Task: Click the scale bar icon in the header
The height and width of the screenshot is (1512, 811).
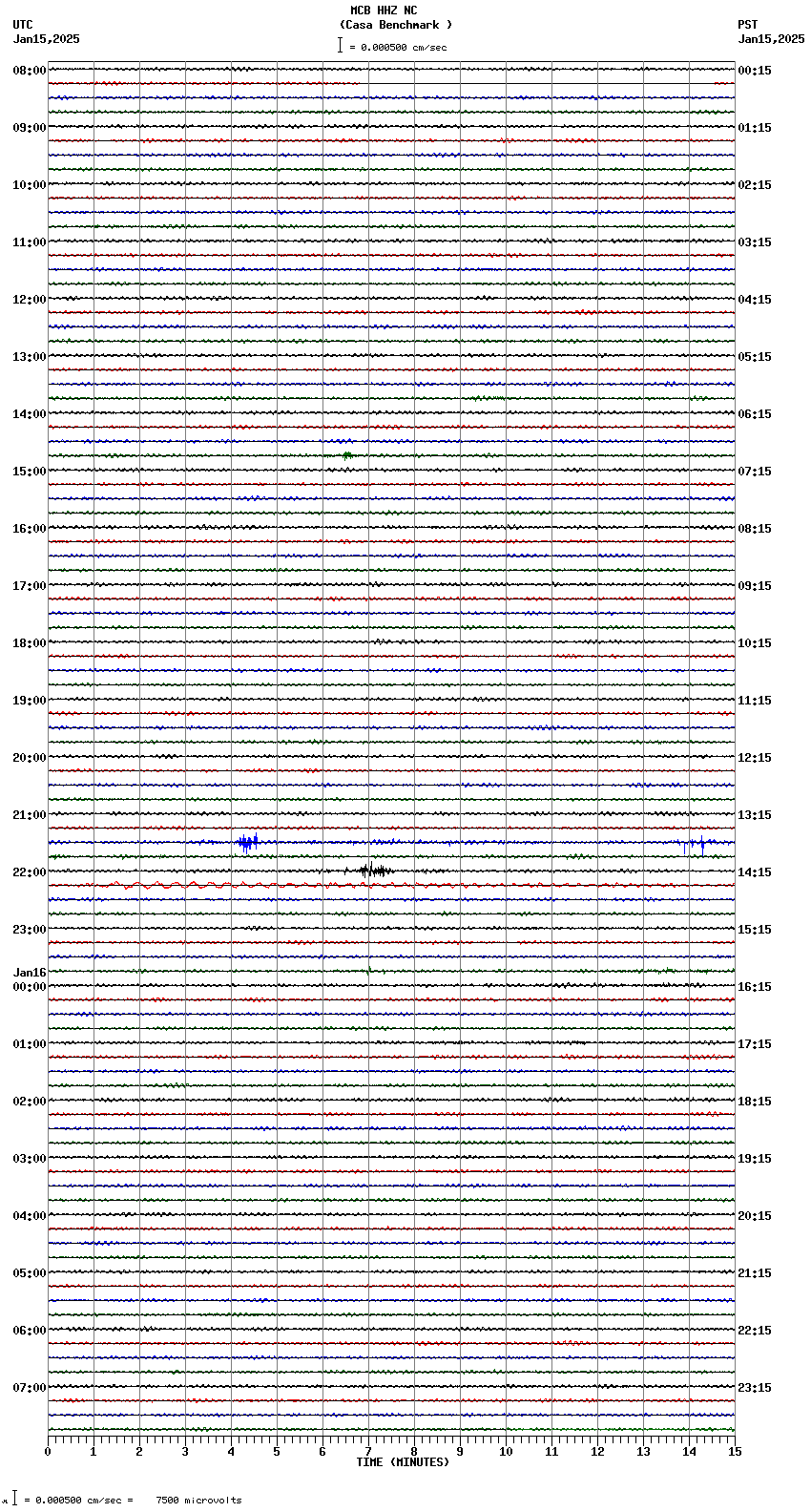Action: (340, 45)
